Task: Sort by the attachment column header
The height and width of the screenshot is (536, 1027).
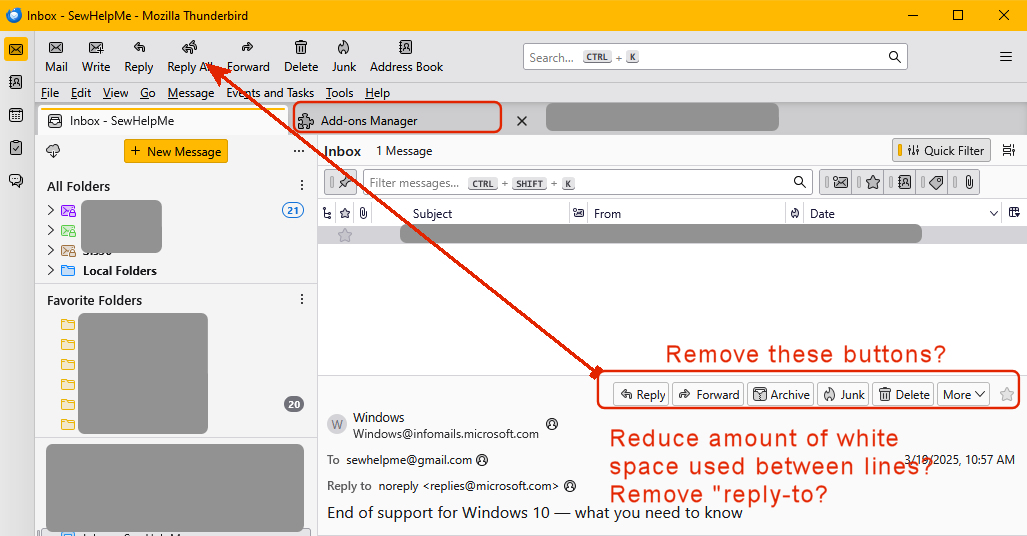Action: click(x=364, y=213)
